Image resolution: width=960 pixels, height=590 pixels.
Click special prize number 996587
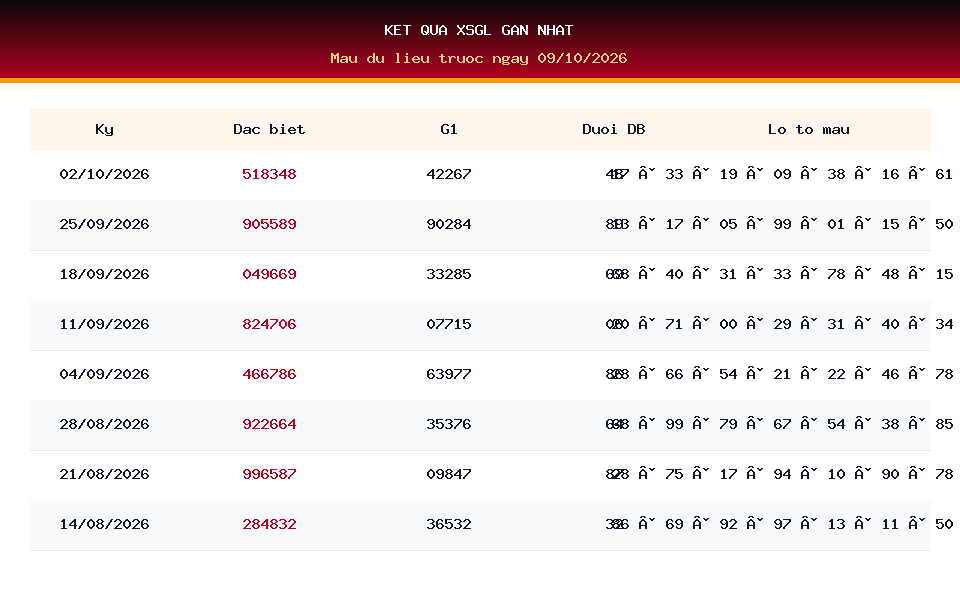point(269,474)
